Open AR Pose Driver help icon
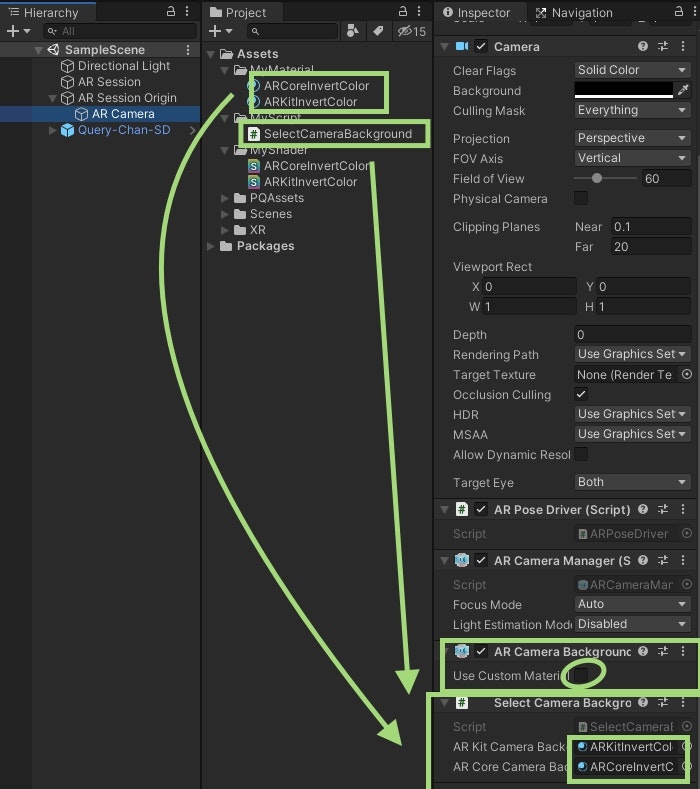Viewport: 700px width, 789px height. point(643,510)
